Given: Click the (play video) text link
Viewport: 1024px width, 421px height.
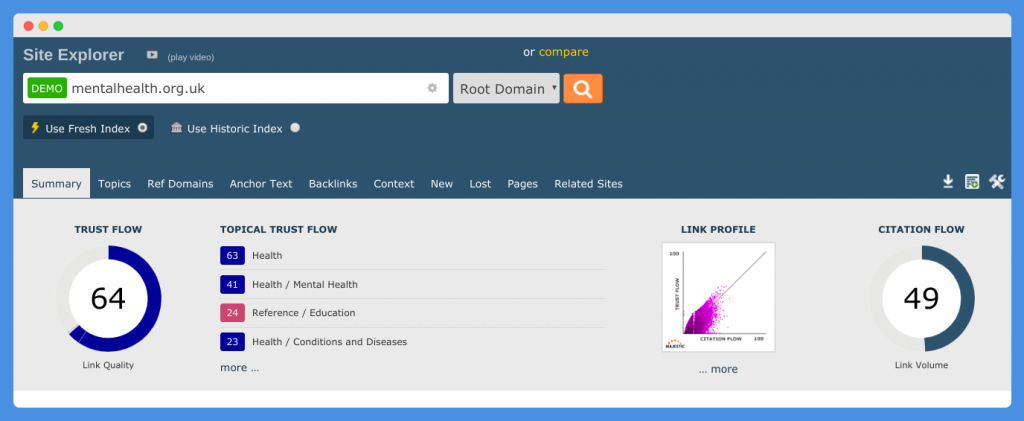Looking at the screenshot, I should pos(191,57).
